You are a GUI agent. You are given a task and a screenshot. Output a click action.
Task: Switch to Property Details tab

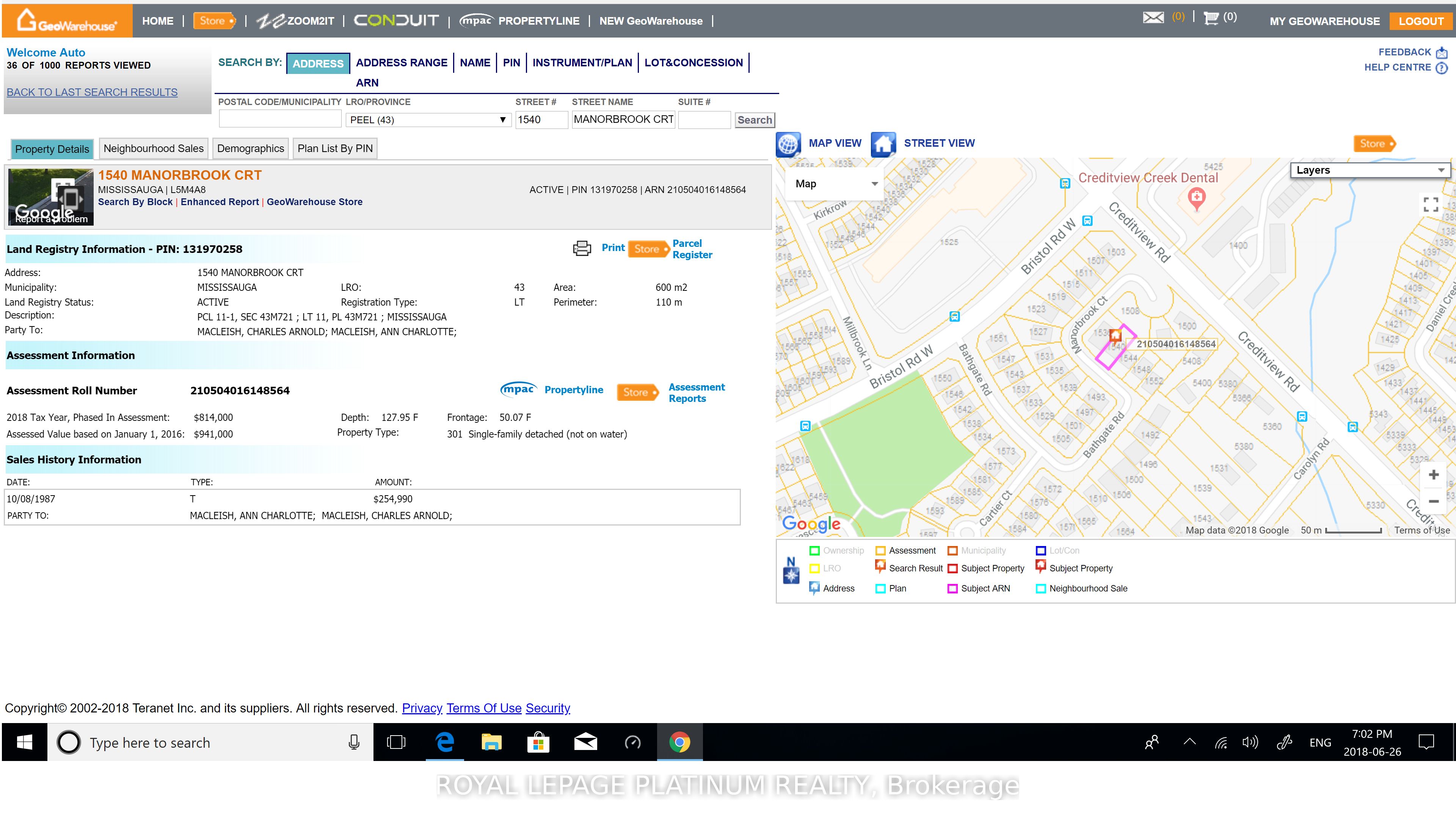(52, 149)
